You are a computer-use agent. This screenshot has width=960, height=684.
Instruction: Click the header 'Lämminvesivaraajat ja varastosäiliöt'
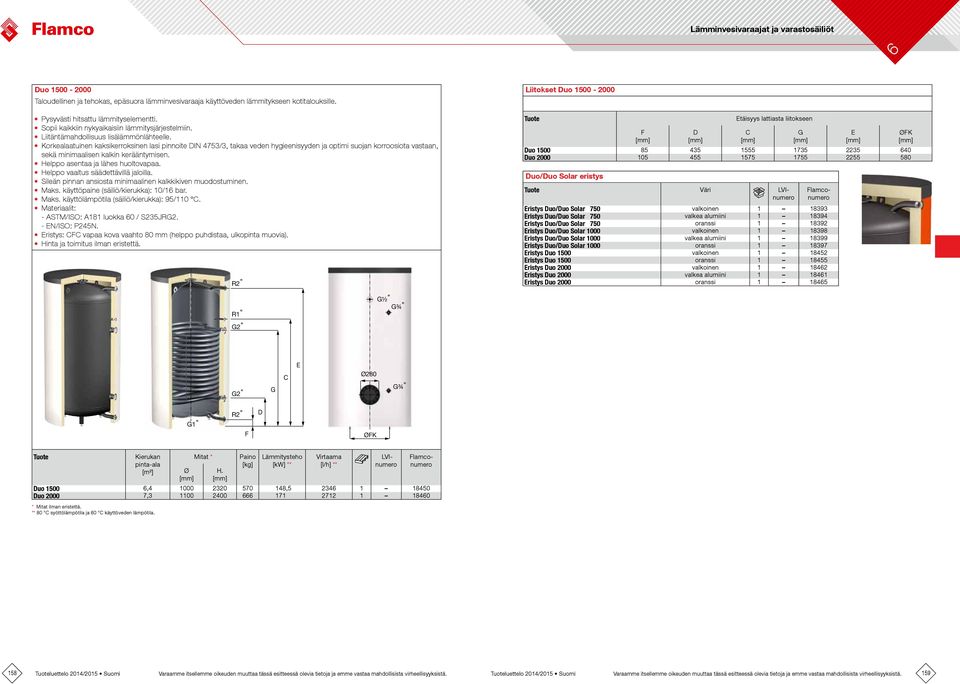click(x=762, y=29)
